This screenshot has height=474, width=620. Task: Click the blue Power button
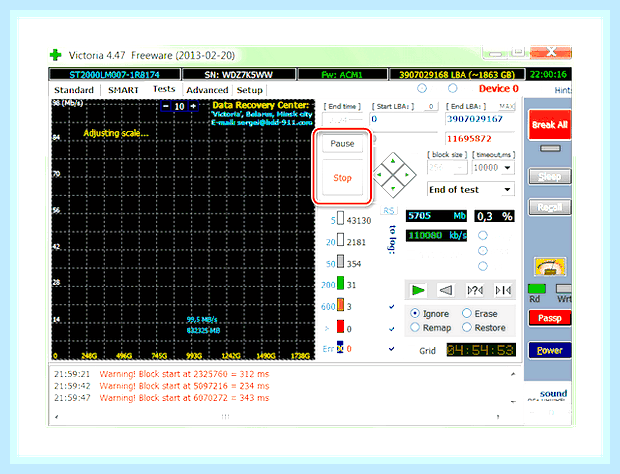coord(550,350)
